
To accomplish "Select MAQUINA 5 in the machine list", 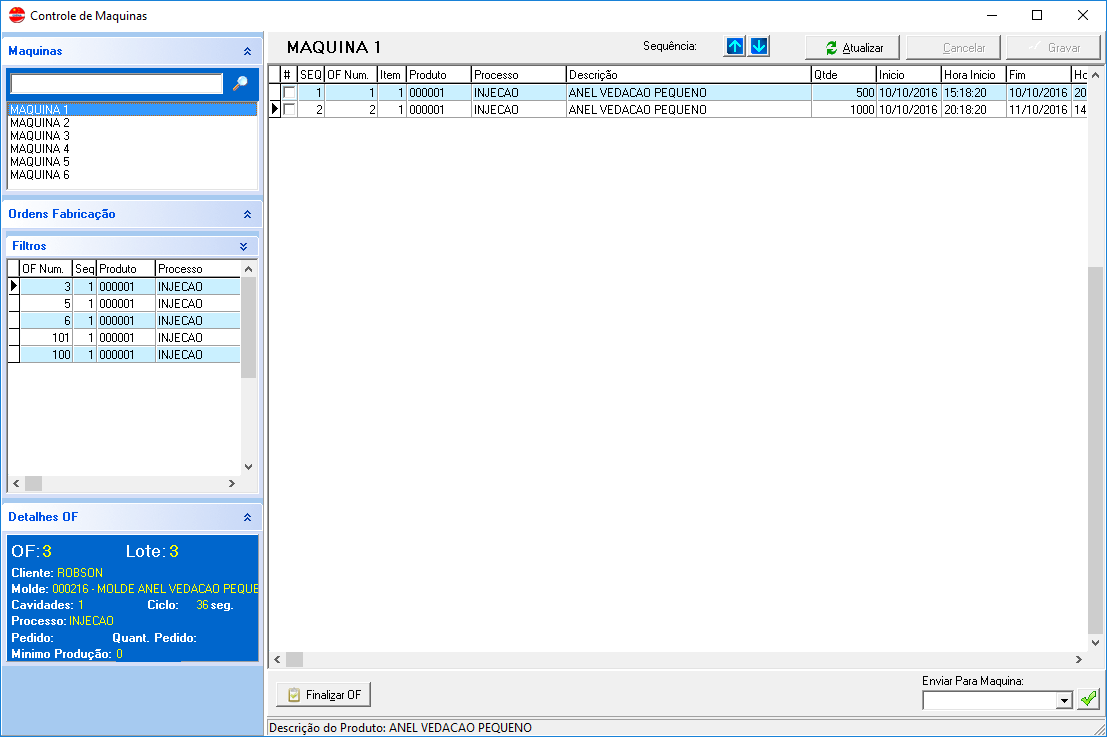I will (x=40, y=162).
